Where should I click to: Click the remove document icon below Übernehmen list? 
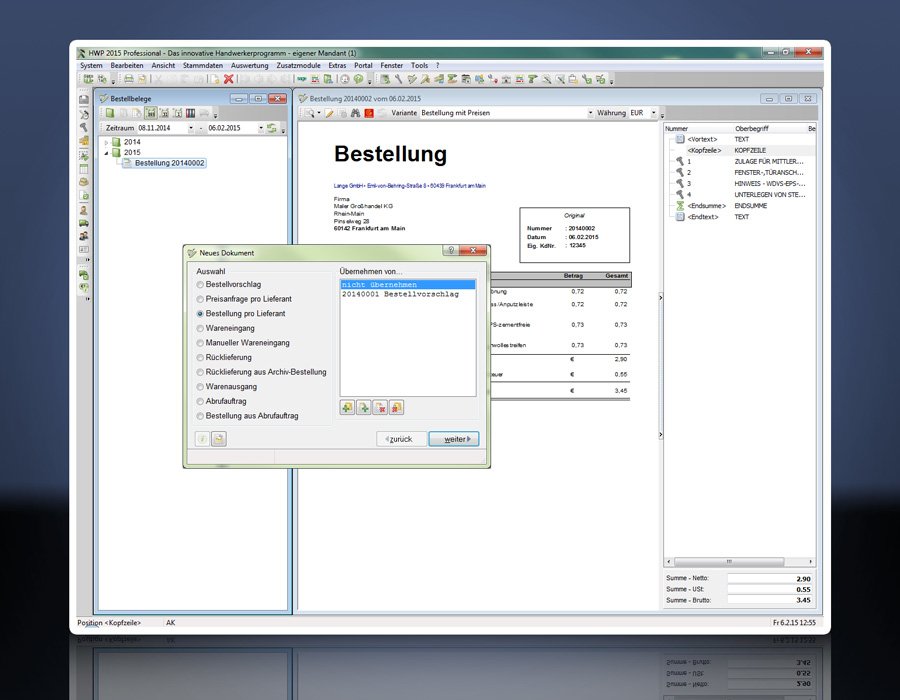[x=380, y=407]
